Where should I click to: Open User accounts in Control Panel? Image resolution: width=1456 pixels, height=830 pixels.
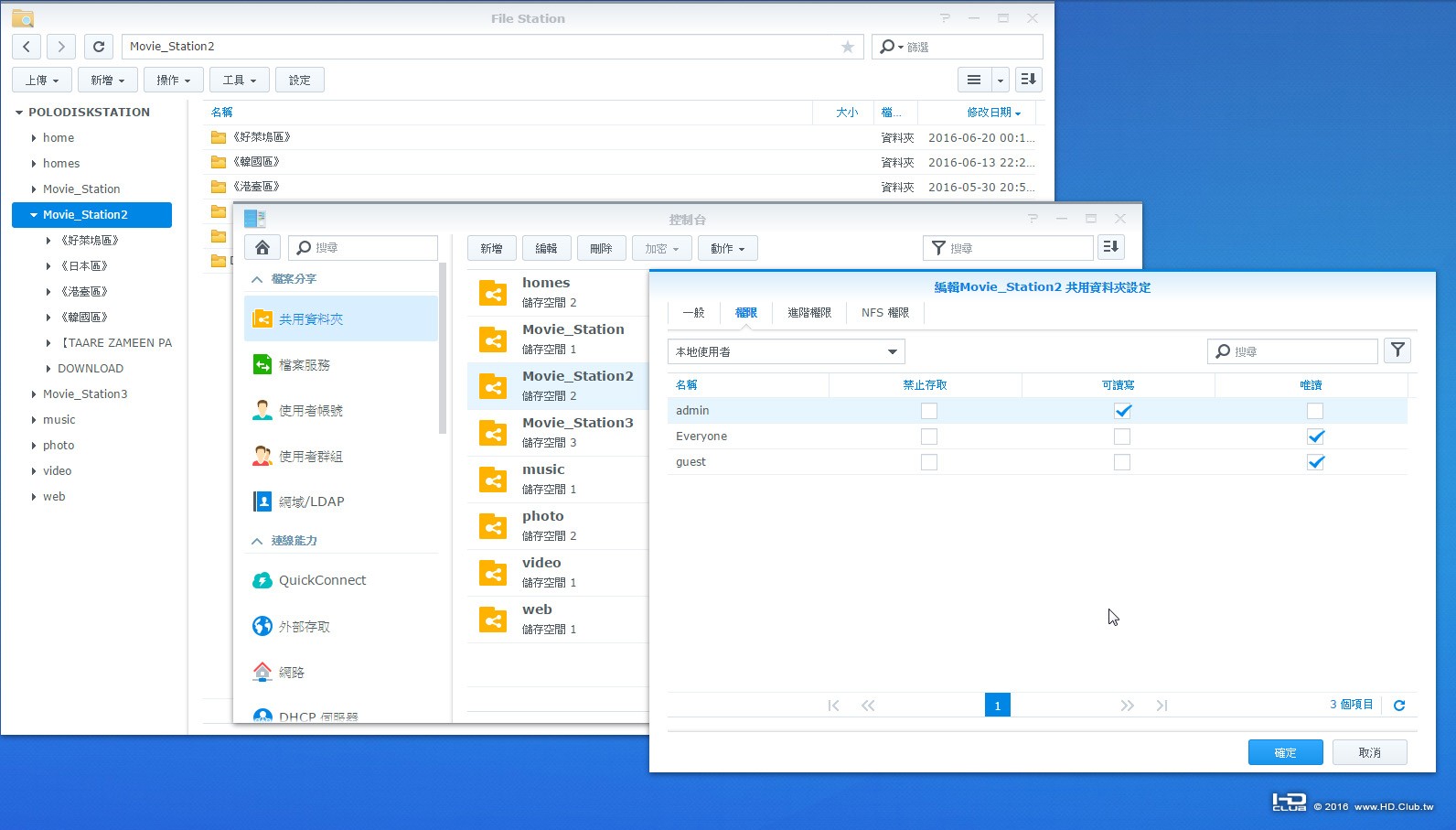341,410
